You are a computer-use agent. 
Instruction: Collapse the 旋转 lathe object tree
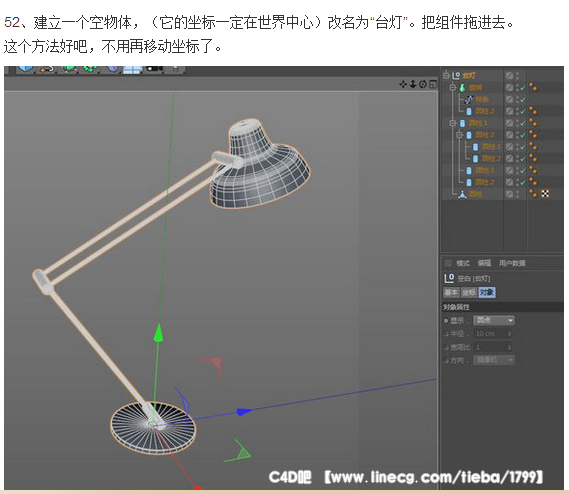pyautogui.click(x=453, y=87)
